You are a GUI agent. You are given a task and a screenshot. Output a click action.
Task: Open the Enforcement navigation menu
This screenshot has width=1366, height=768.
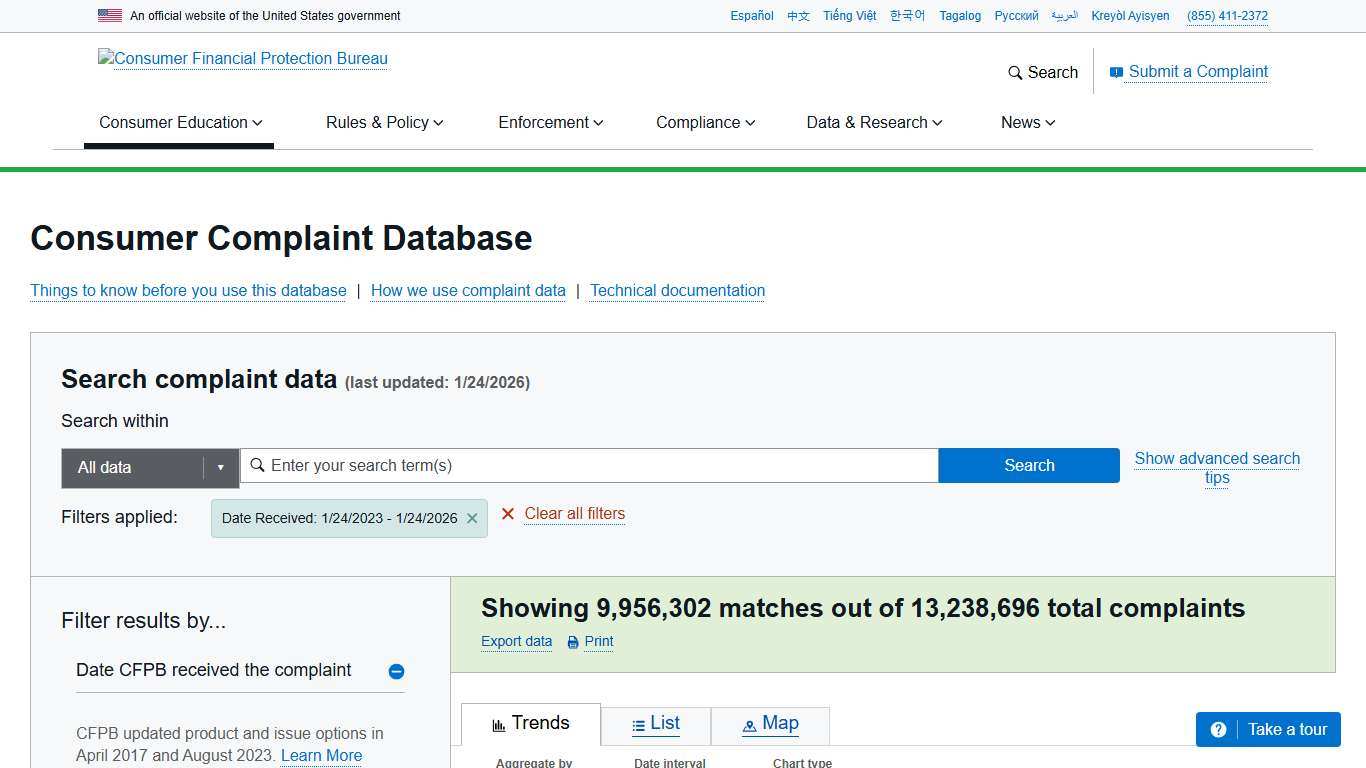(x=550, y=122)
